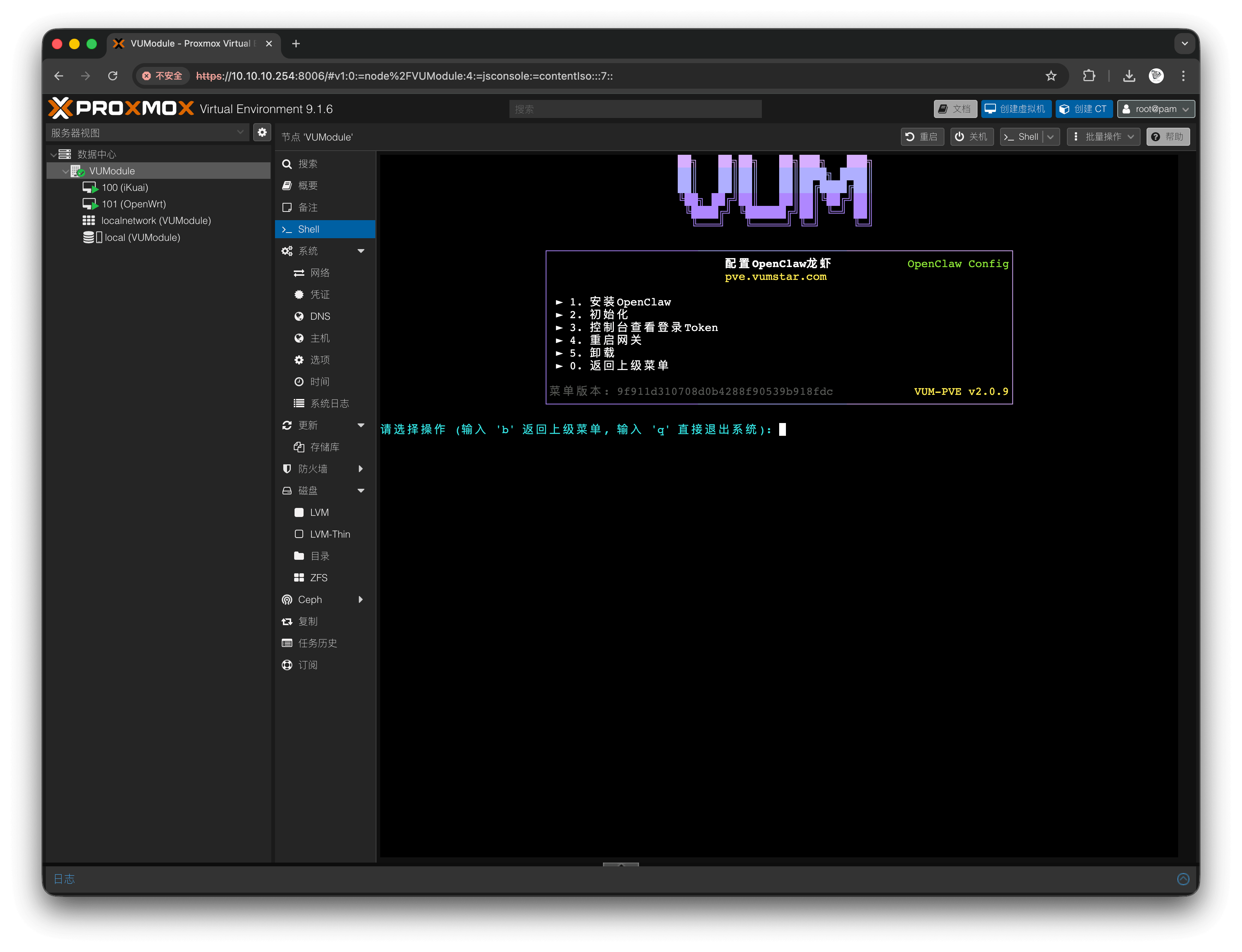
Task: Click the 不安全 security warning chip
Action: [162, 76]
